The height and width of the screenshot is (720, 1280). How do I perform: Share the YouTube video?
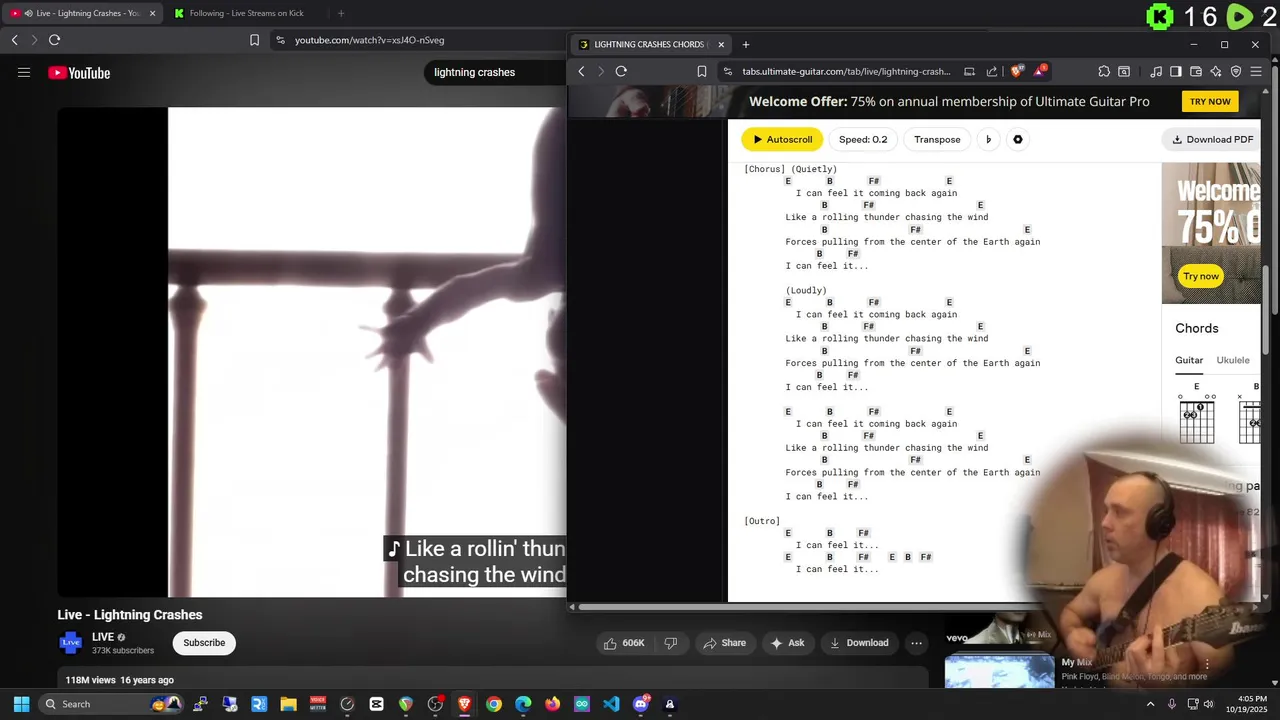point(724,643)
